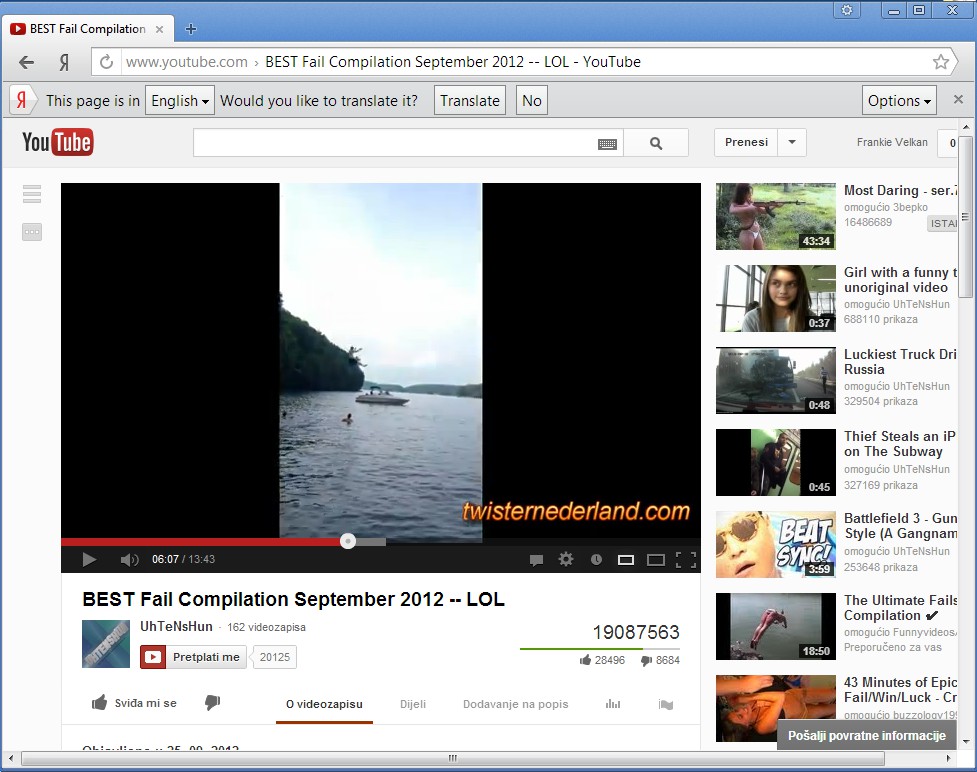Open omogućio 3bepko uploader link

pyautogui.click(x=885, y=207)
